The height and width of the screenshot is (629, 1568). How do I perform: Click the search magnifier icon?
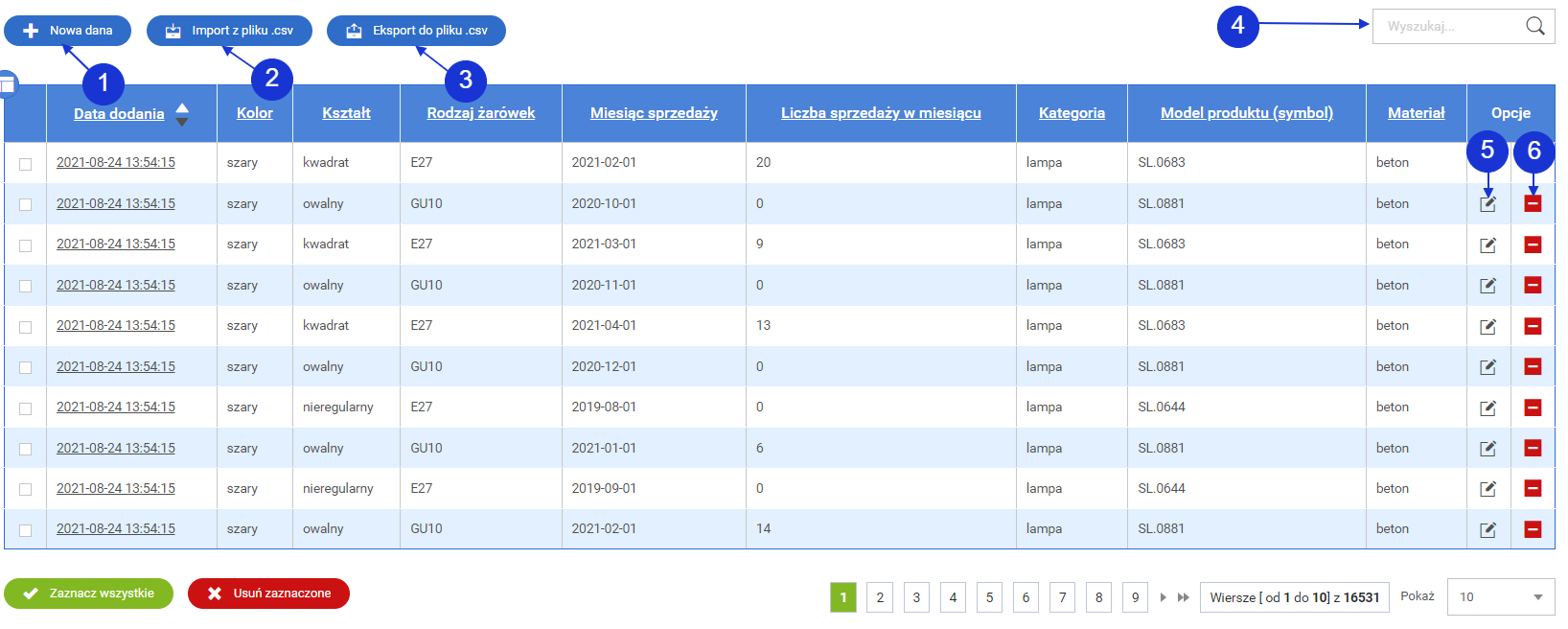coord(1534,27)
